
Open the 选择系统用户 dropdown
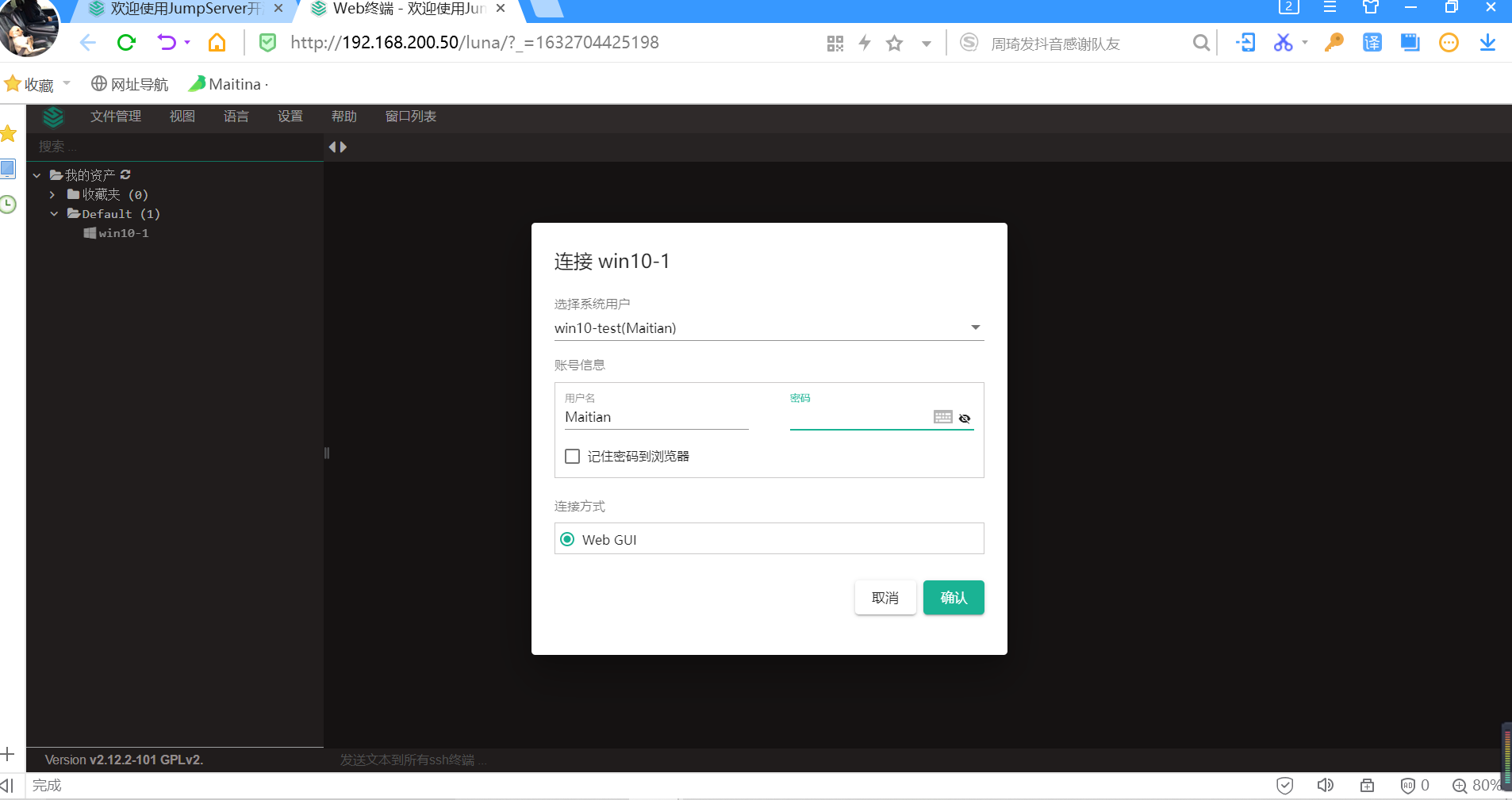click(x=769, y=327)
